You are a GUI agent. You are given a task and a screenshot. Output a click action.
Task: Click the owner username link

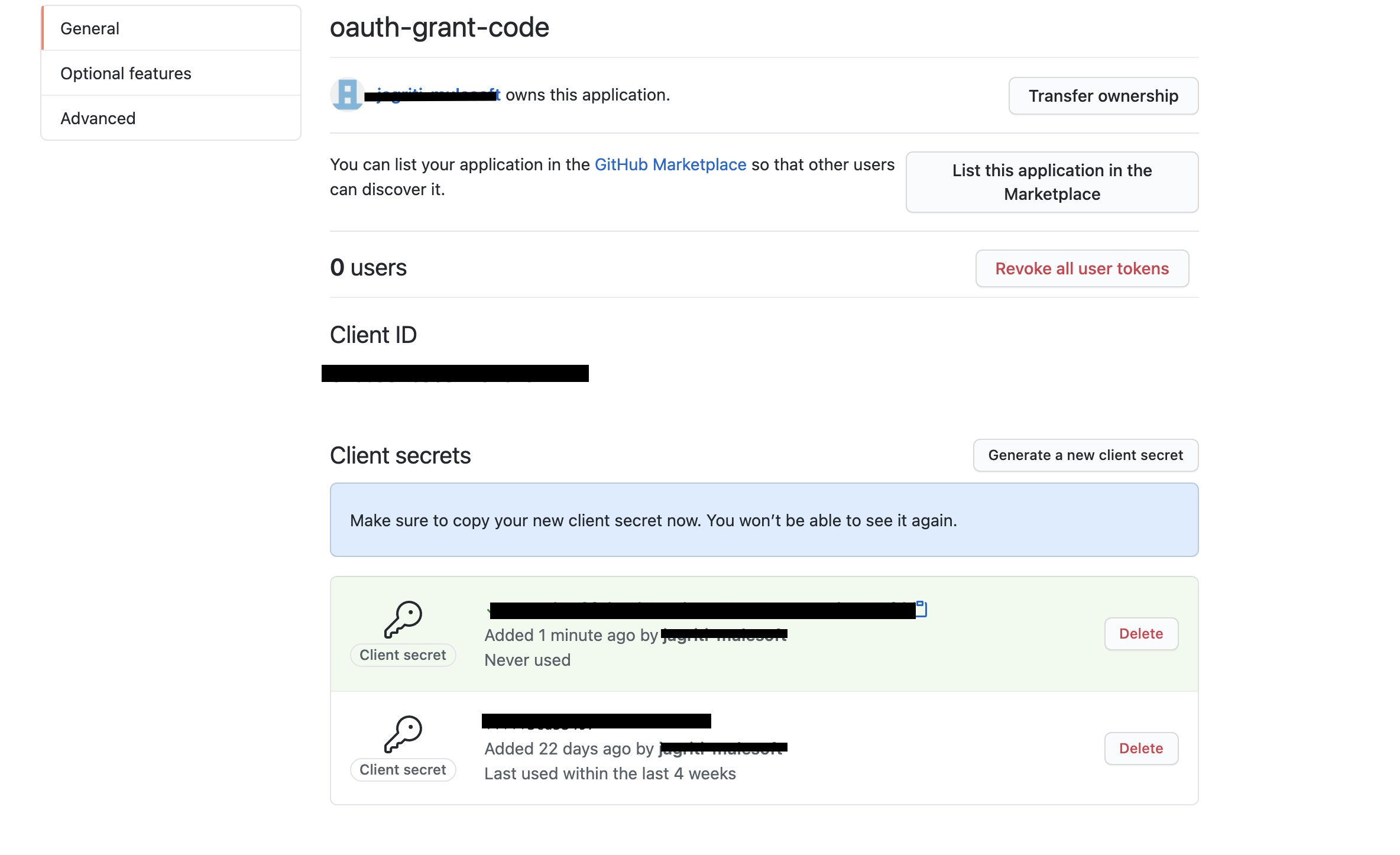click(x=437, y=95)
